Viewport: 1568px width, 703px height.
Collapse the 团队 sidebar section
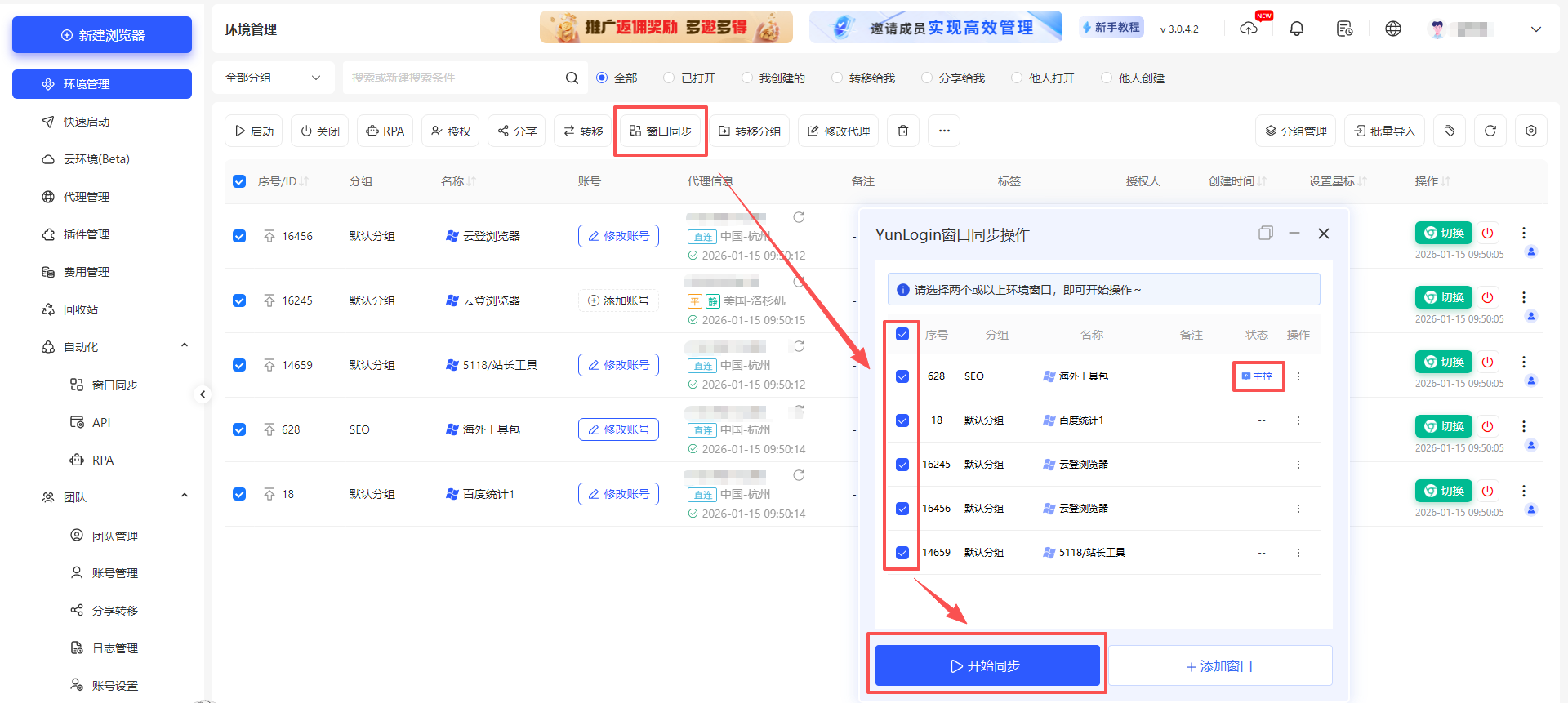click(x=185, y=496)
